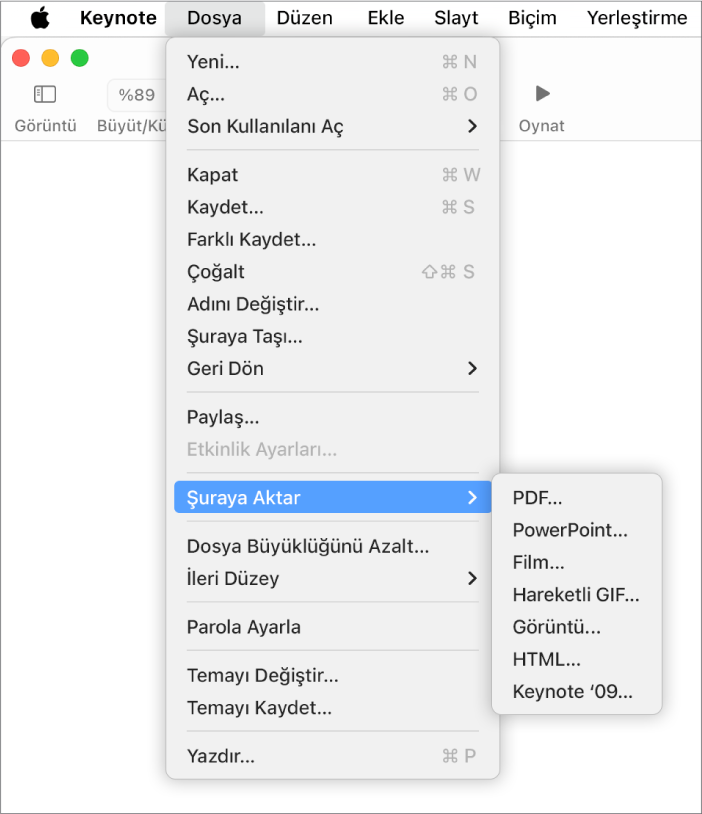Select Yazdır... to print
Screen dimensions: 702x814
coord(333,756)
